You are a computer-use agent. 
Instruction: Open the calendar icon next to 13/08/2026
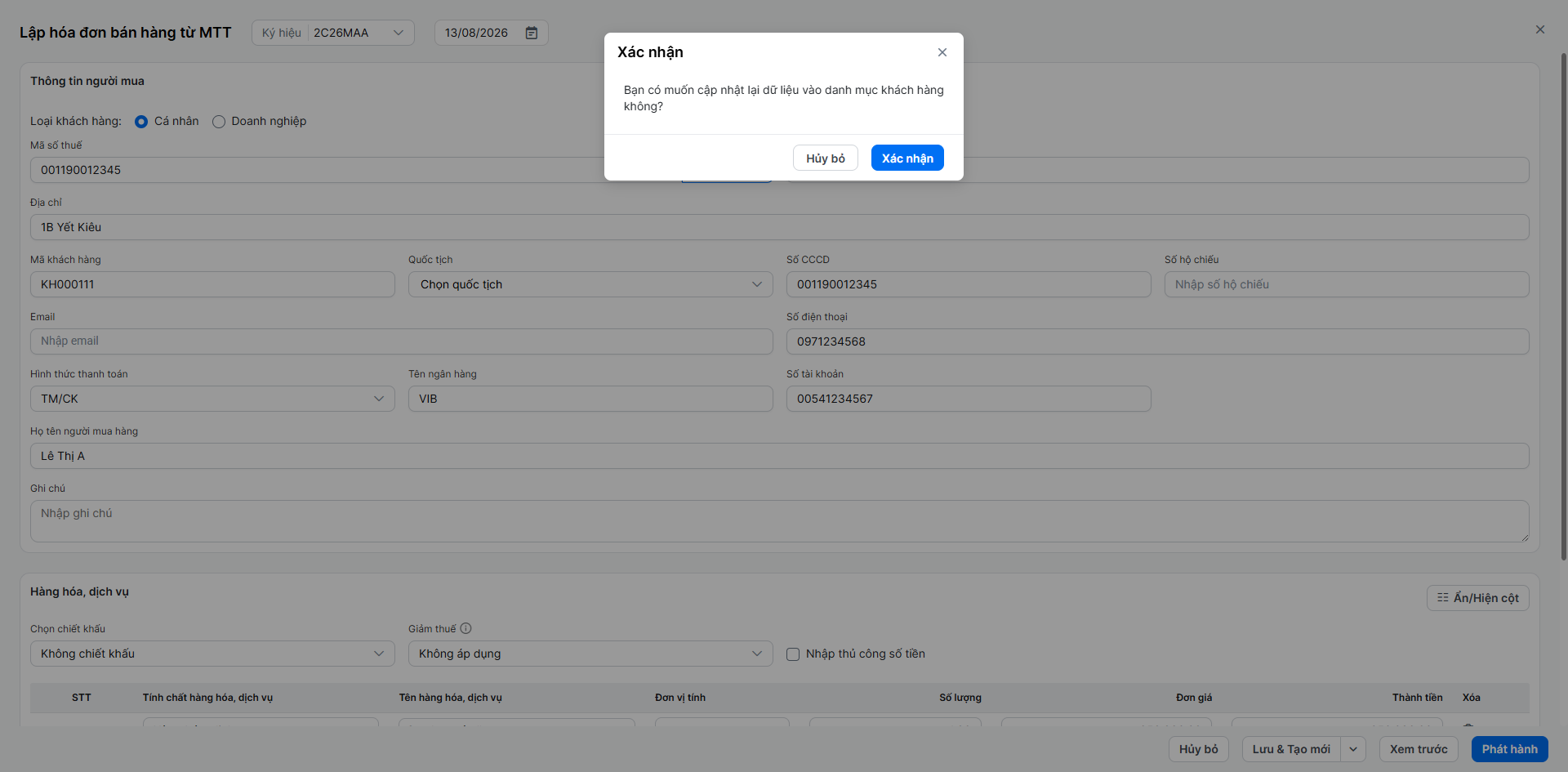[532, 33]
